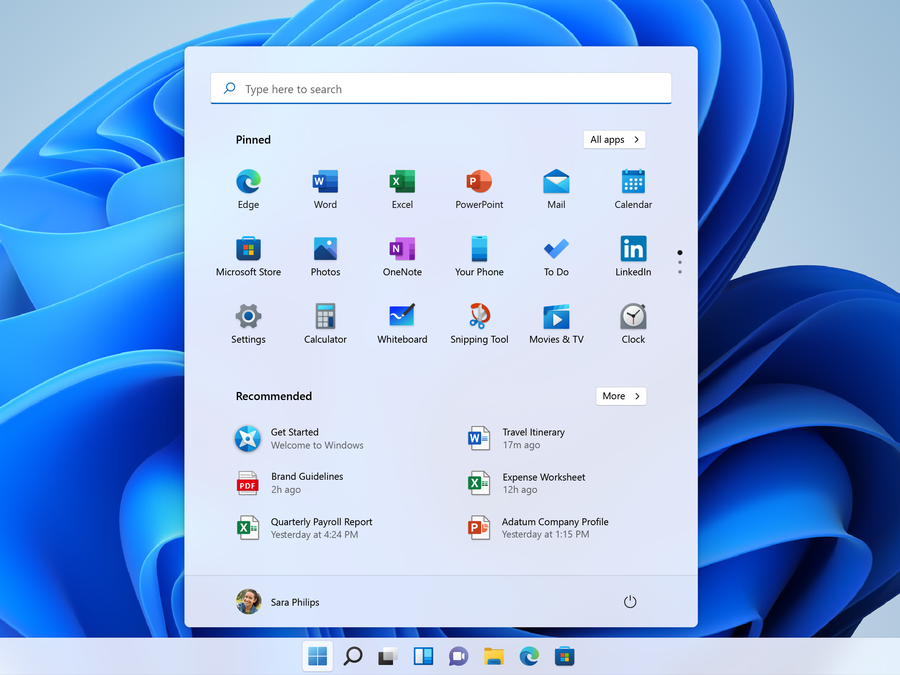The height and width of the screenshot is (675, 900).
Task: Jump to second pinned apps page dot
Action: point(680,262)
